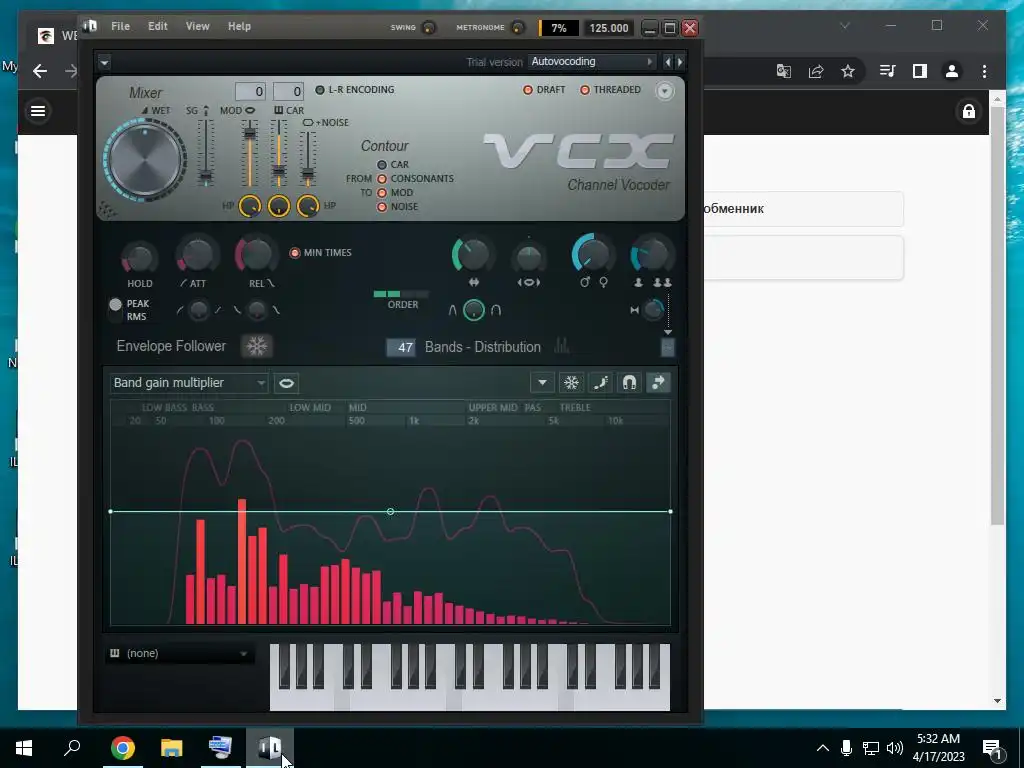1024x768 pixels.
Task: Click the filter bell shape knob
Action: coord(473,310)
